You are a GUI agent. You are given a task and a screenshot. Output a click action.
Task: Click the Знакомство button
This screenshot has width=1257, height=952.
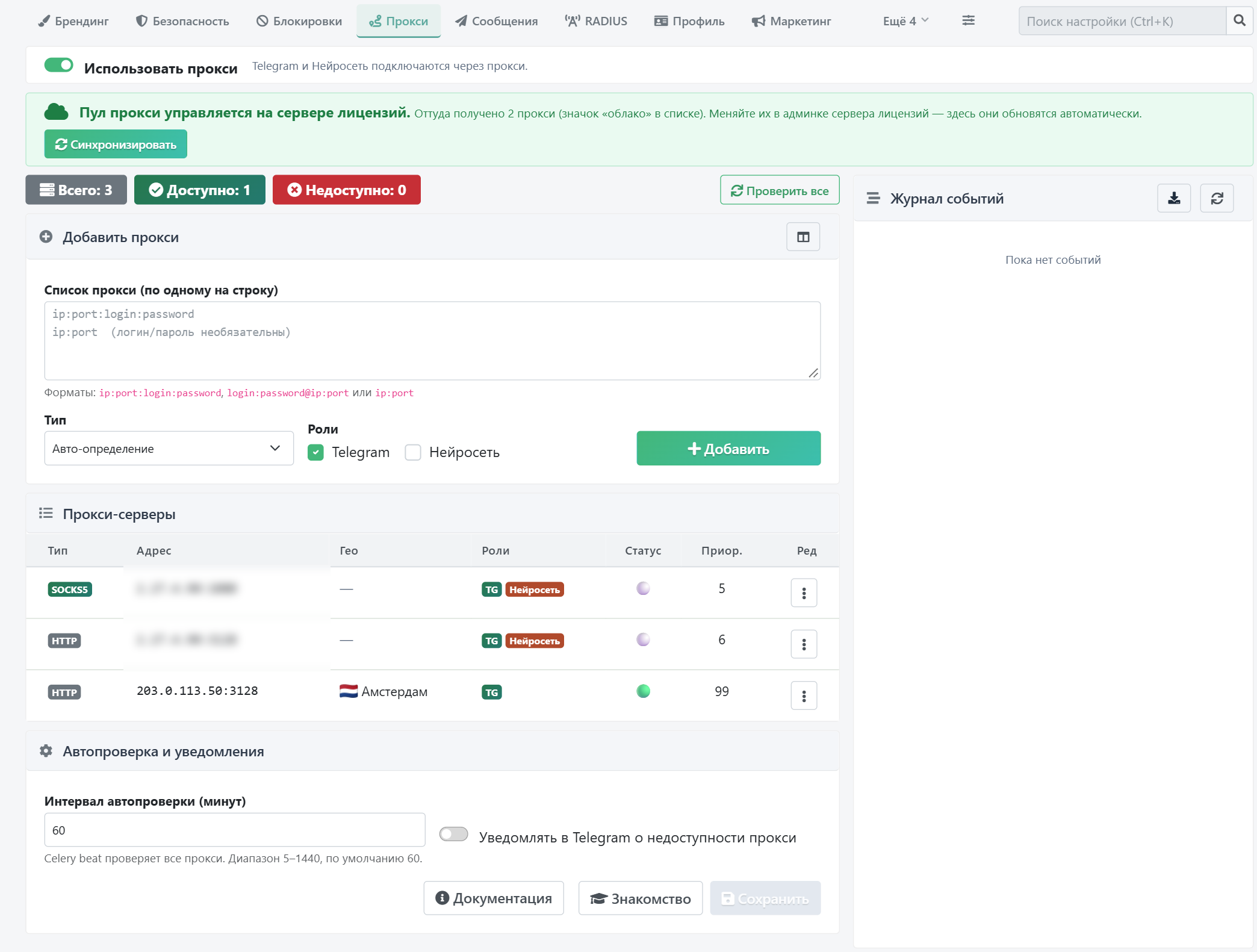[x=641, y=898]
